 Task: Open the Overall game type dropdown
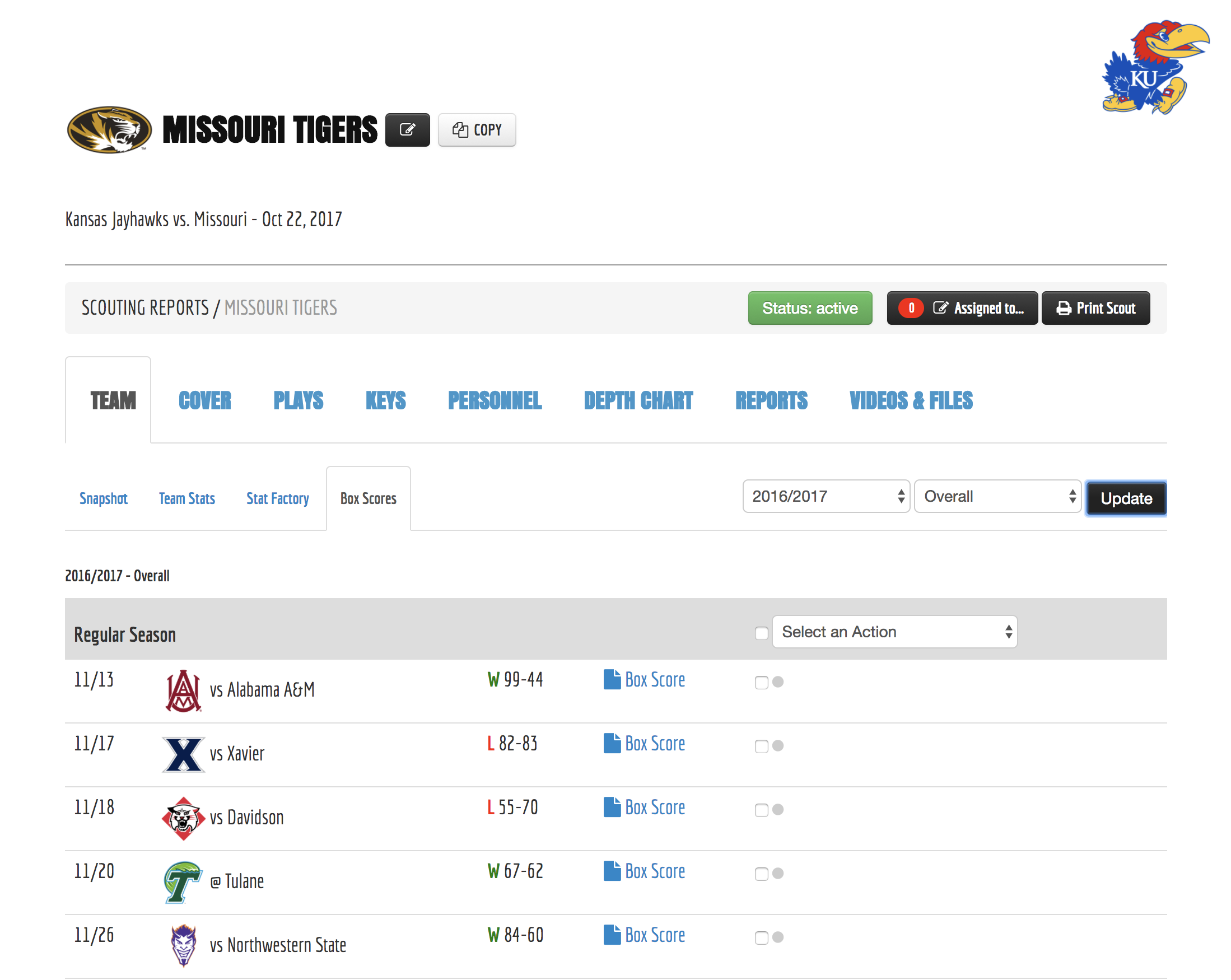pos(997,497)
